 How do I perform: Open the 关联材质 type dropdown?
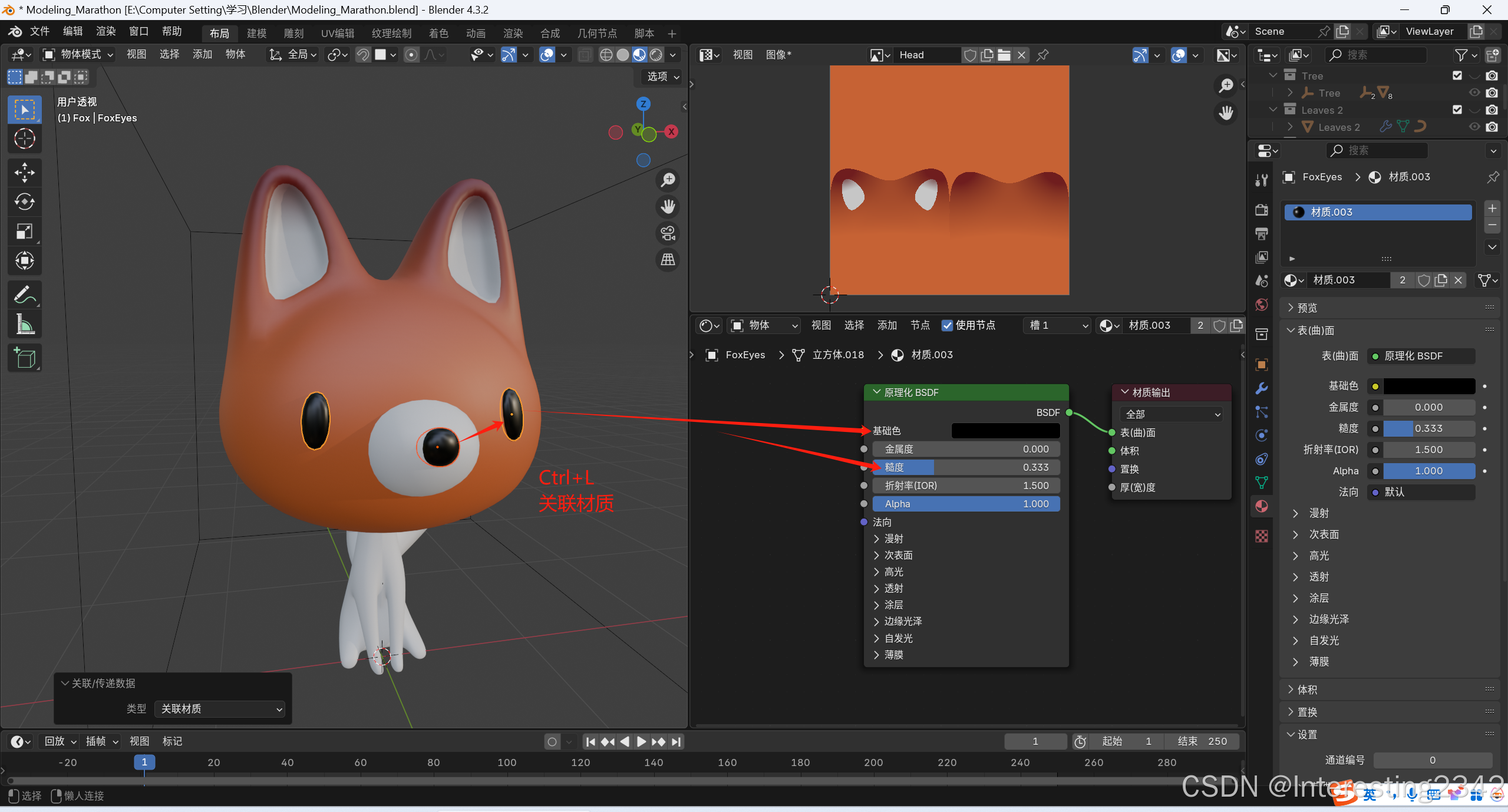pos(220,709)
